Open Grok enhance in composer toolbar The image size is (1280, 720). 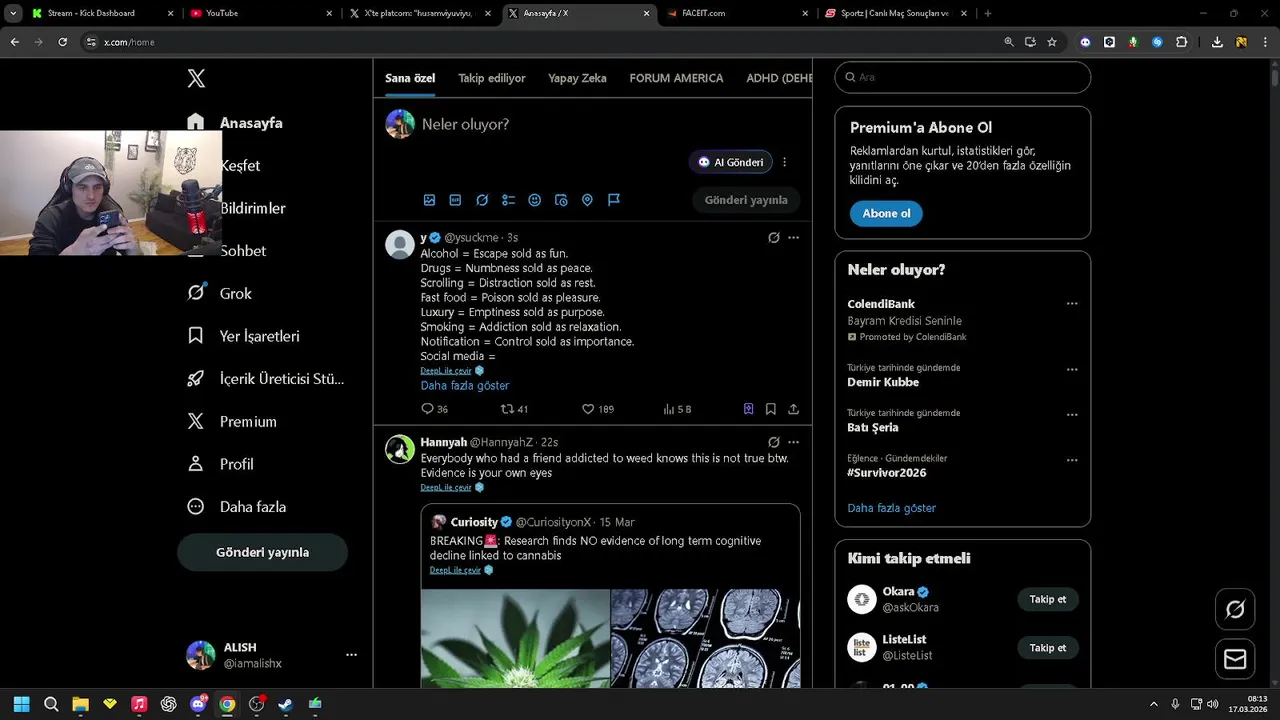[x=482, y=200]
